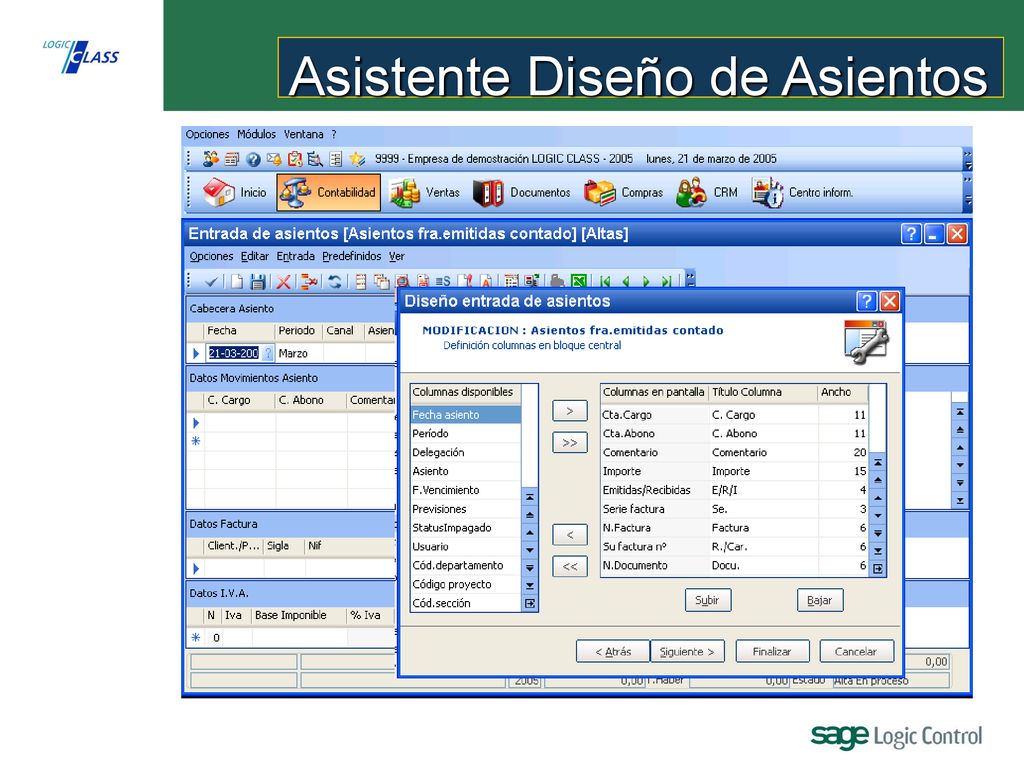Save the entry with the floppy disk icon
The height and width of the screenshot is (768, 1024).
(258, 281)
